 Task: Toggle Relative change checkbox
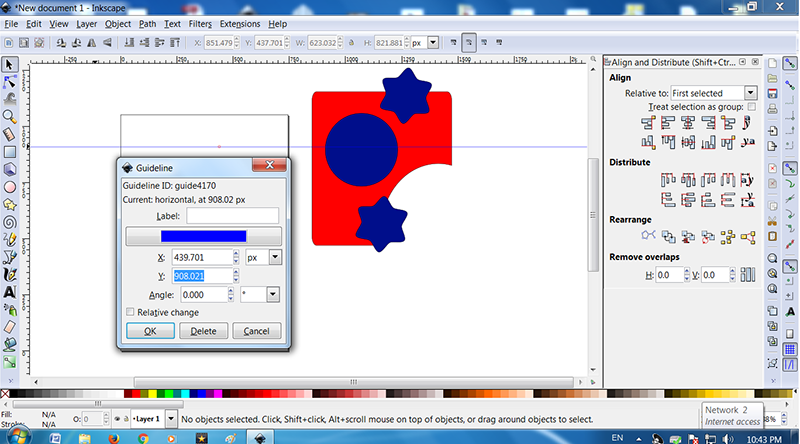click(x=131, y=312)
